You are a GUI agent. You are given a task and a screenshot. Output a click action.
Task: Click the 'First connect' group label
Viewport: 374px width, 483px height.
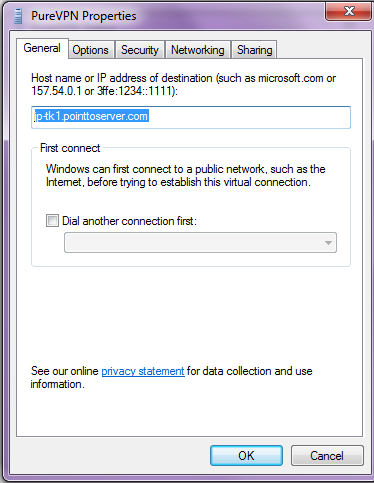[70, 148]
